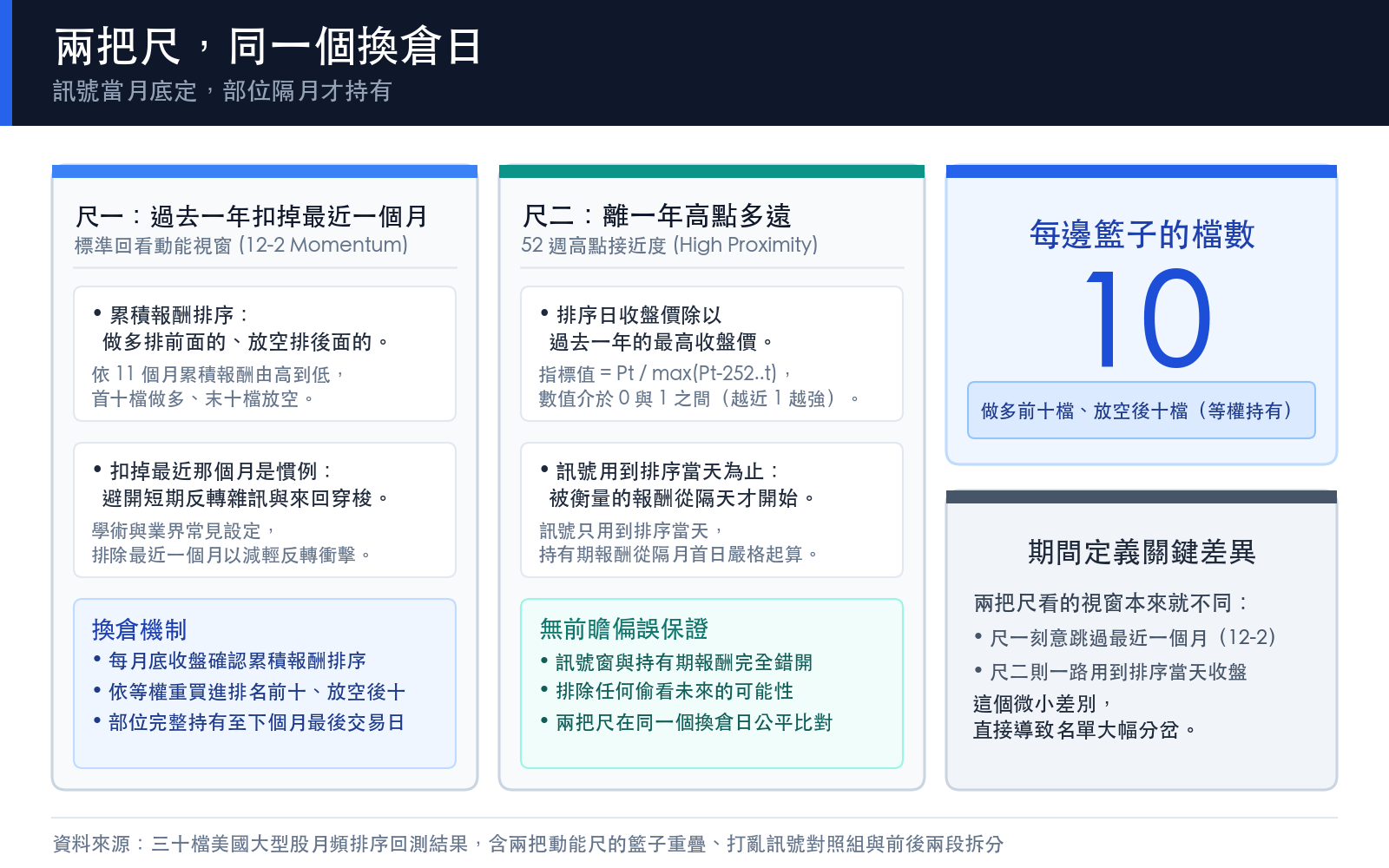Click the box heading "換倉機制"
The height and width of the screenshot is (868, 1389).
click(x=140, y=629)
